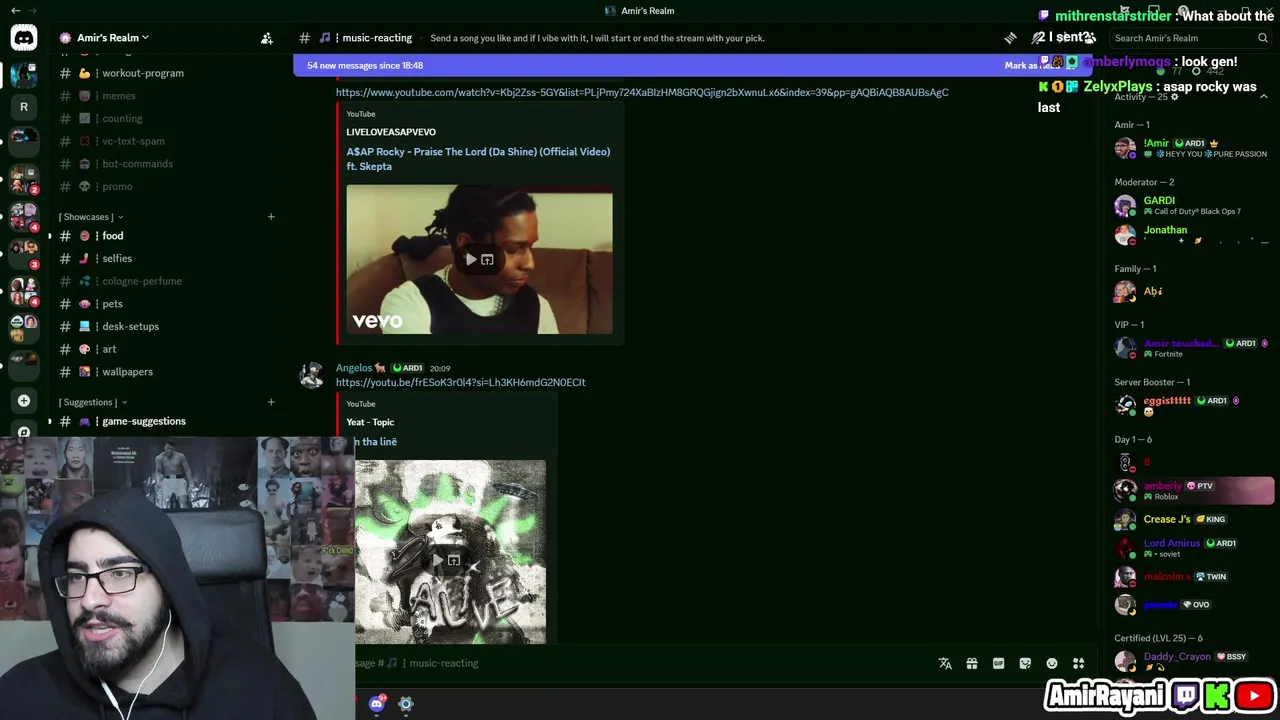Open the server labeled R

click(24, 106)
